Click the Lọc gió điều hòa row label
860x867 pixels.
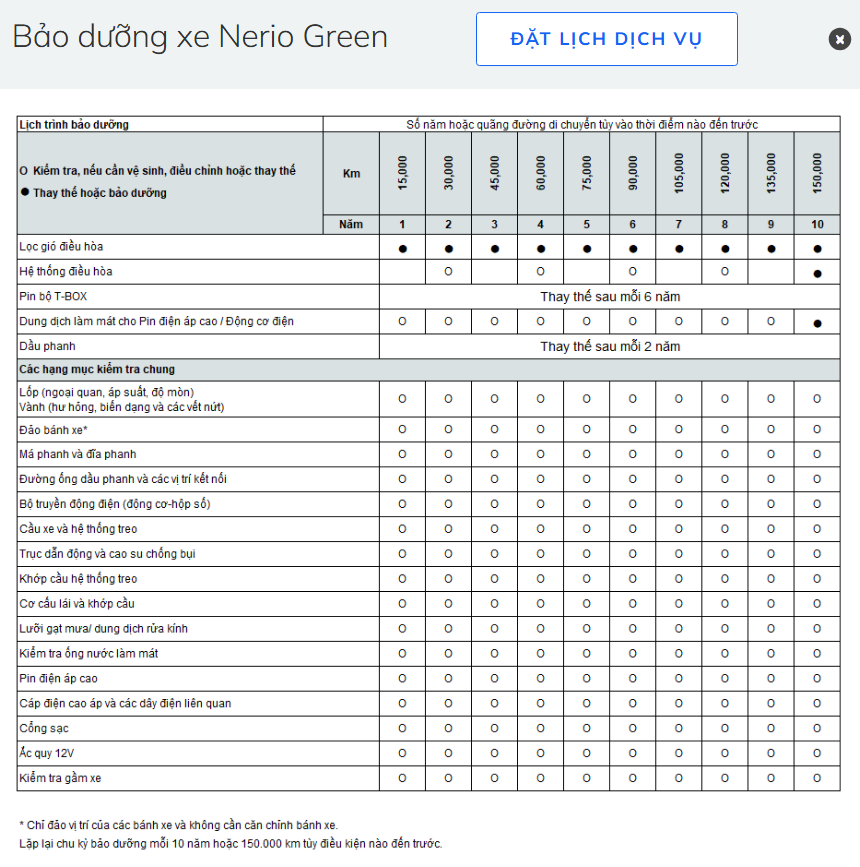61,247
